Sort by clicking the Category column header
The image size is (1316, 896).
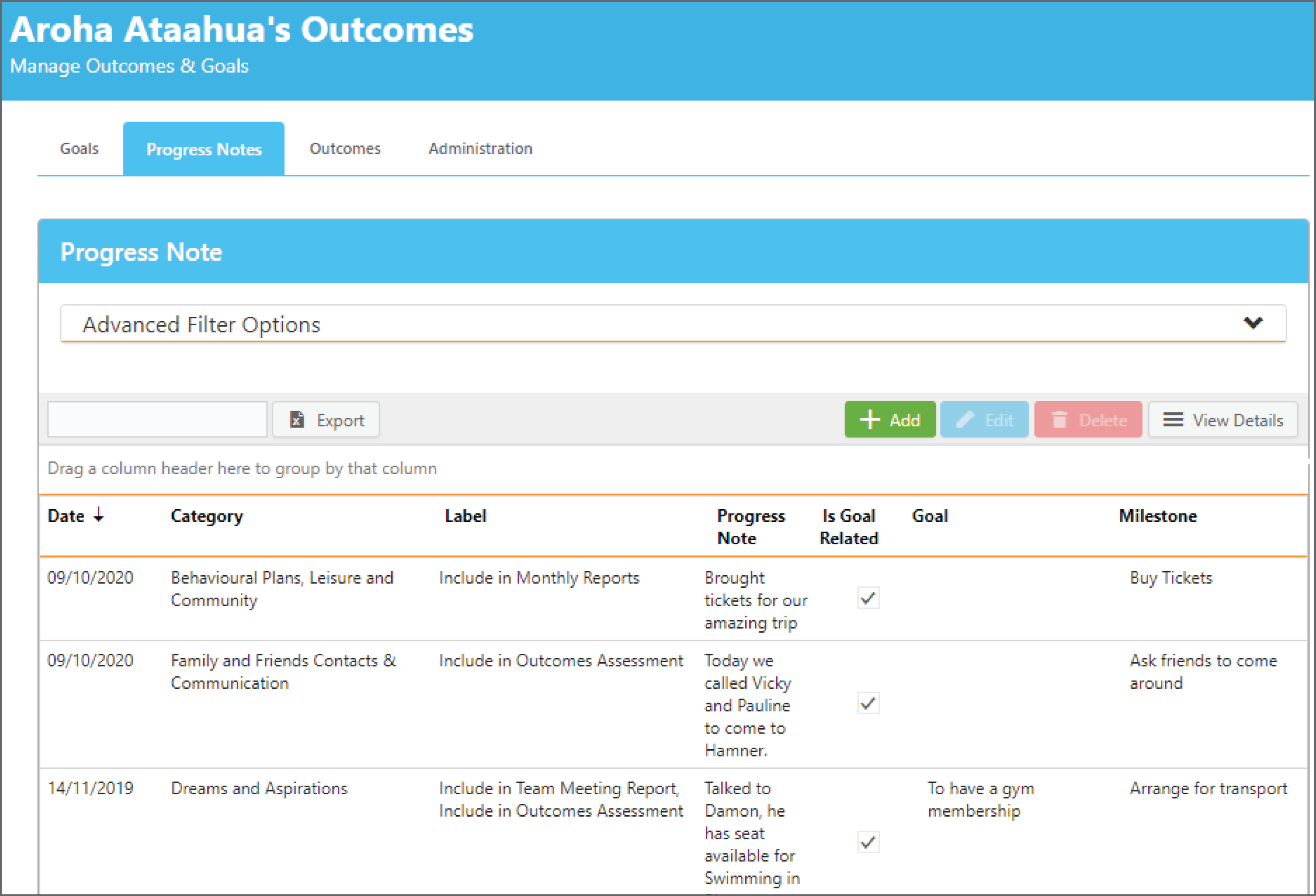(x=206, y=516)
